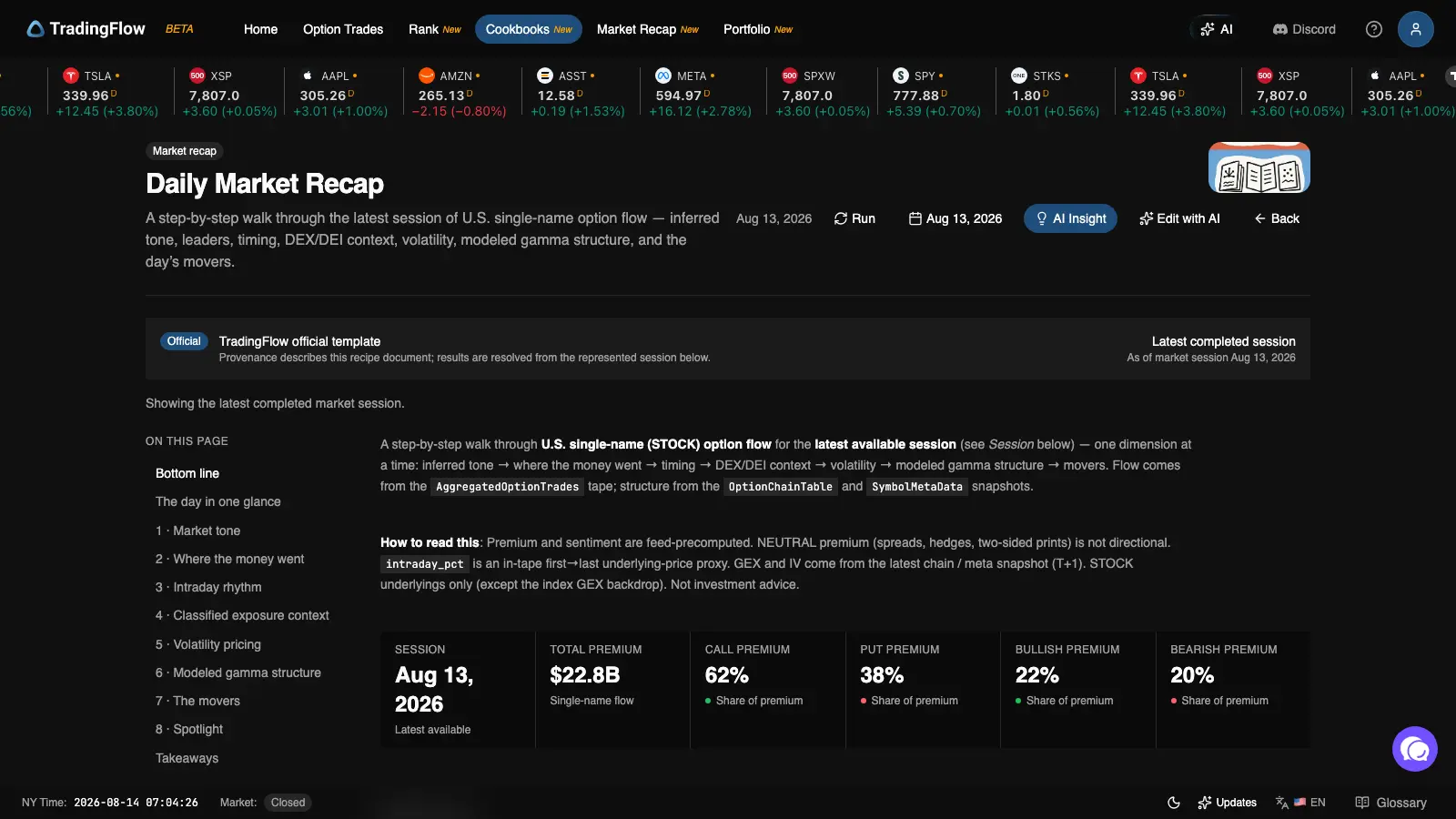Select the SPY ticker icon
Image resolution: width=1456 pixels, height=819 pixels.
pos(901,76)
